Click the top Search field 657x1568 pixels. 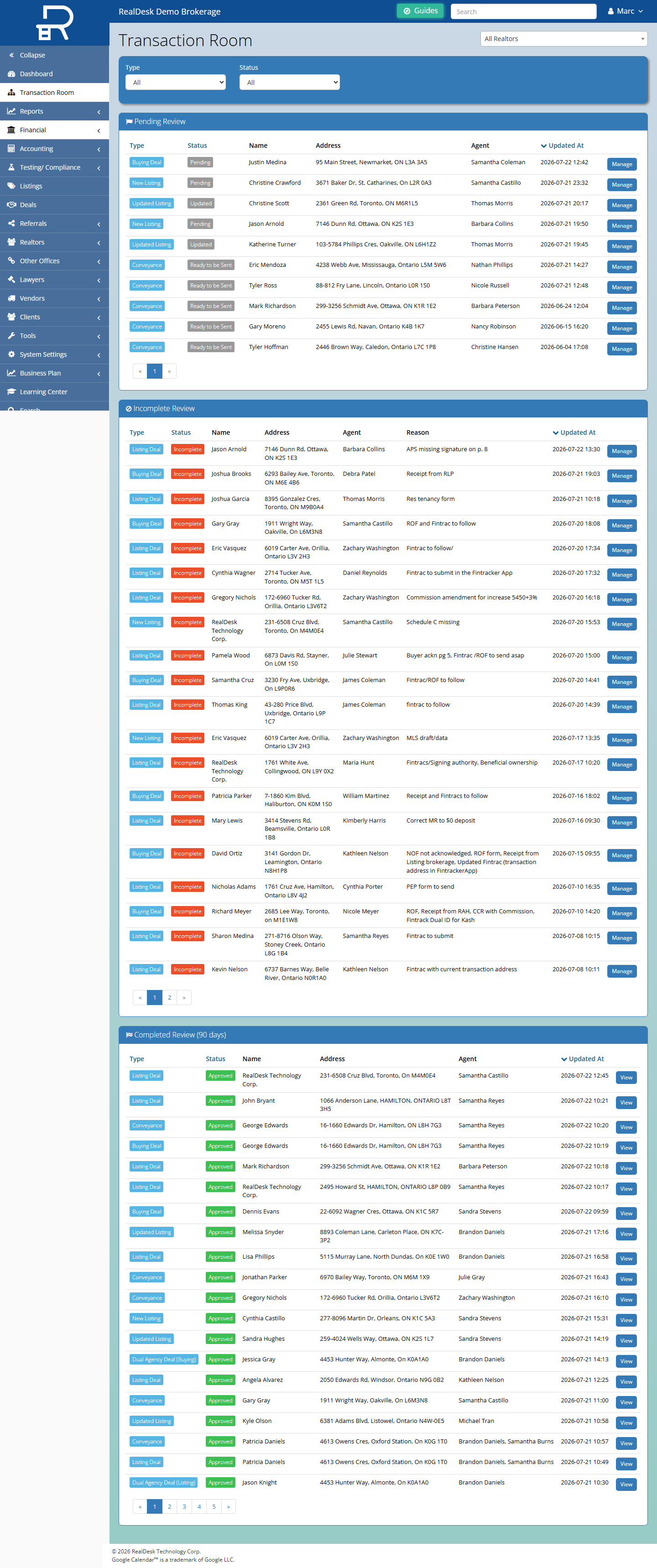(524, 11)
